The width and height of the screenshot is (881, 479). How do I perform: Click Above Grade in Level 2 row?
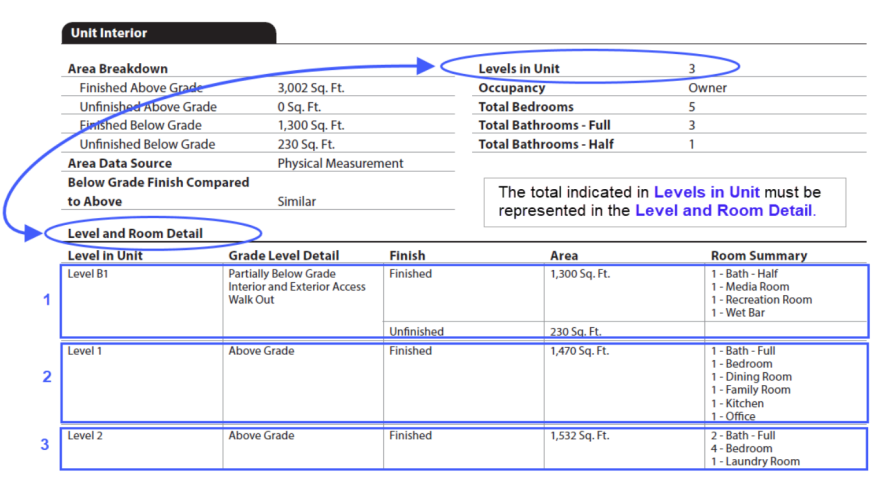(261, 435)
